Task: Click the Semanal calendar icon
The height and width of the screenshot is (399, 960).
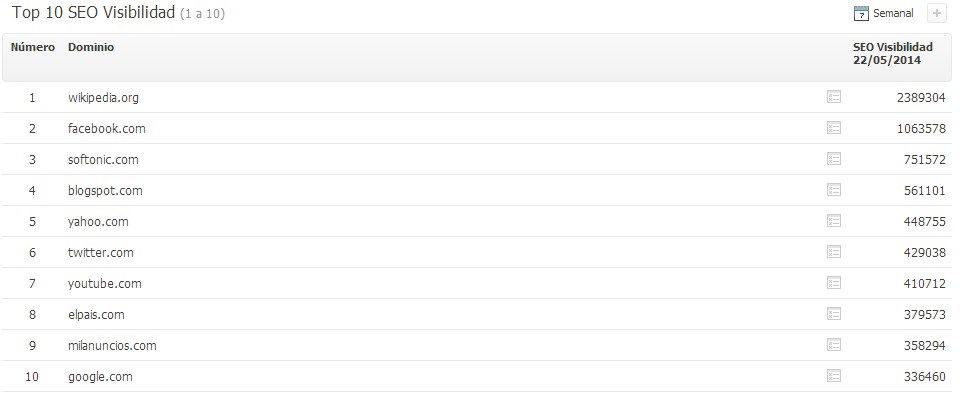Action: (x=861, y=13)
